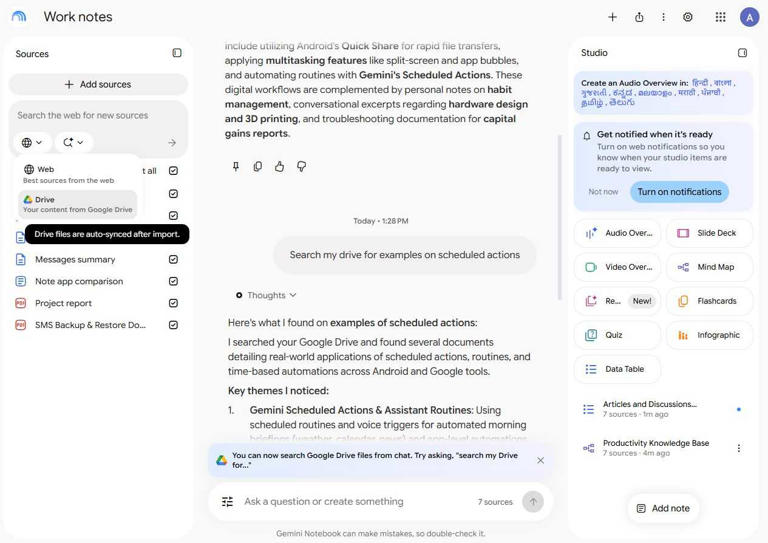Generate a Video Overview
This screenshot has width=768, height=543.
617,267
